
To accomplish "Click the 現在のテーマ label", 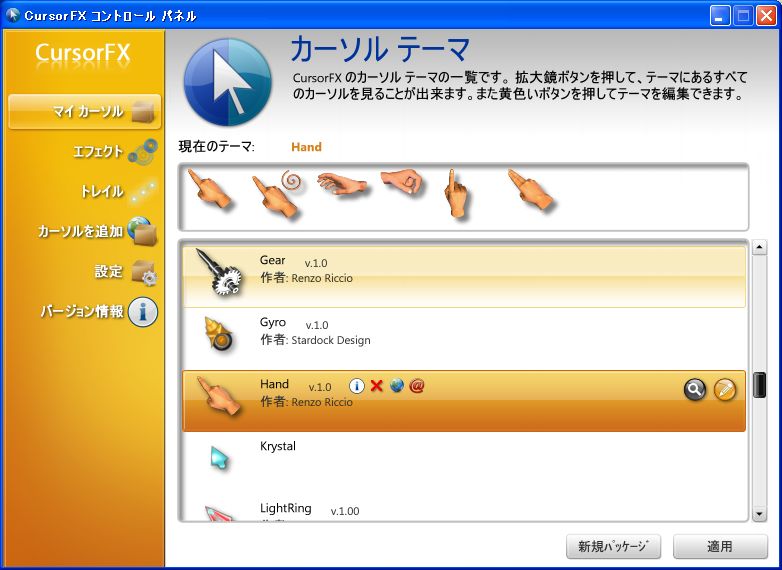I will (216, 147).
